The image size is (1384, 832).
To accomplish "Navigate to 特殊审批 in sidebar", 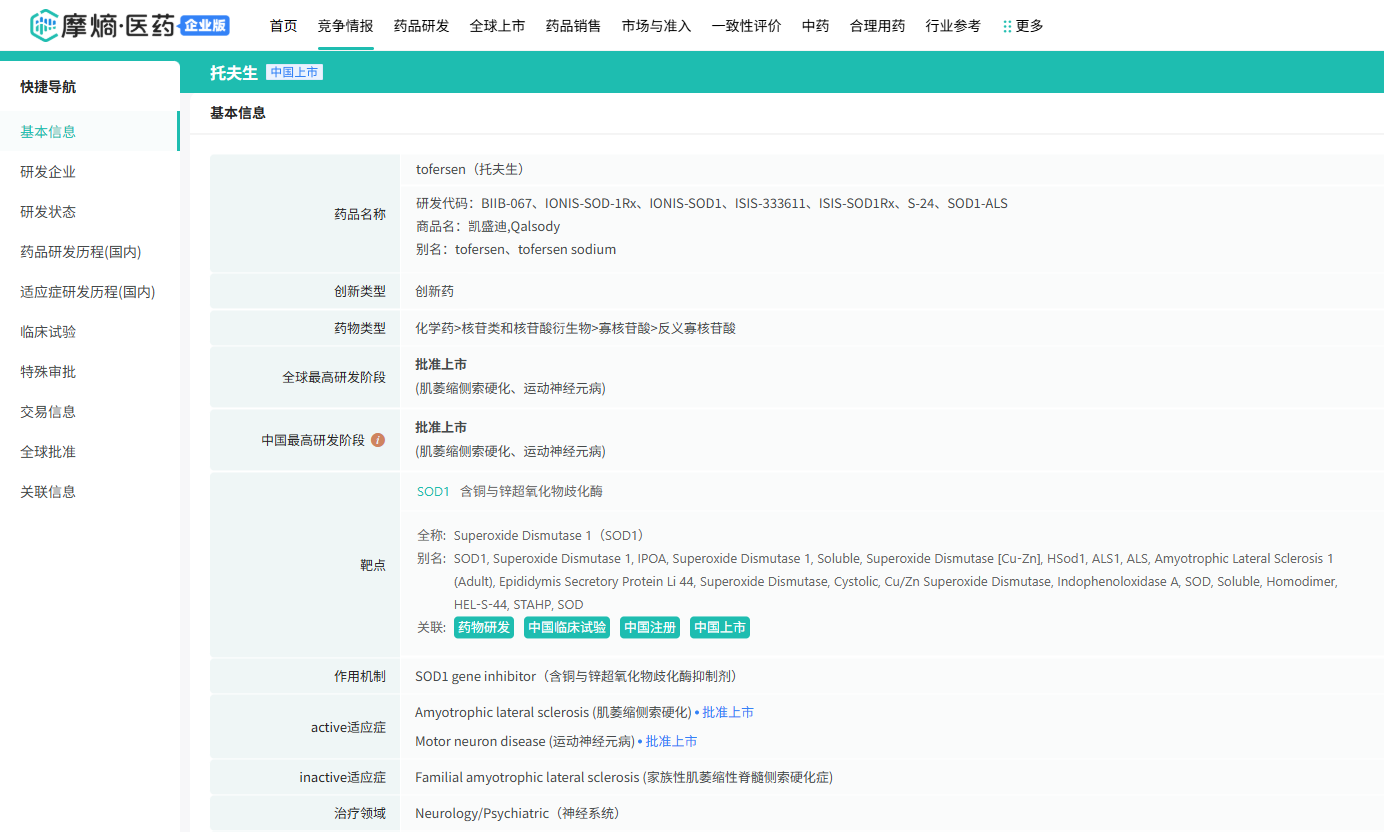I will pos(48,372).
